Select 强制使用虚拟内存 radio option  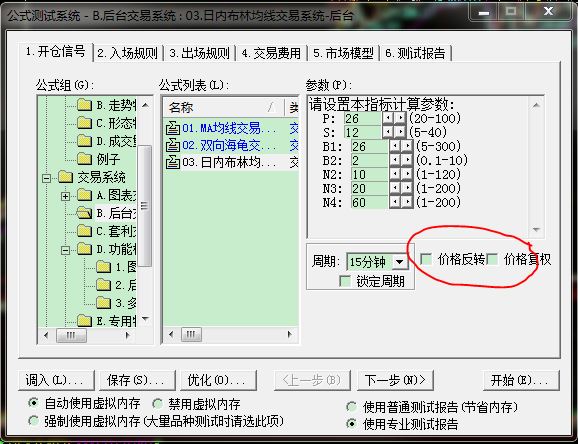tap(33, 420)
